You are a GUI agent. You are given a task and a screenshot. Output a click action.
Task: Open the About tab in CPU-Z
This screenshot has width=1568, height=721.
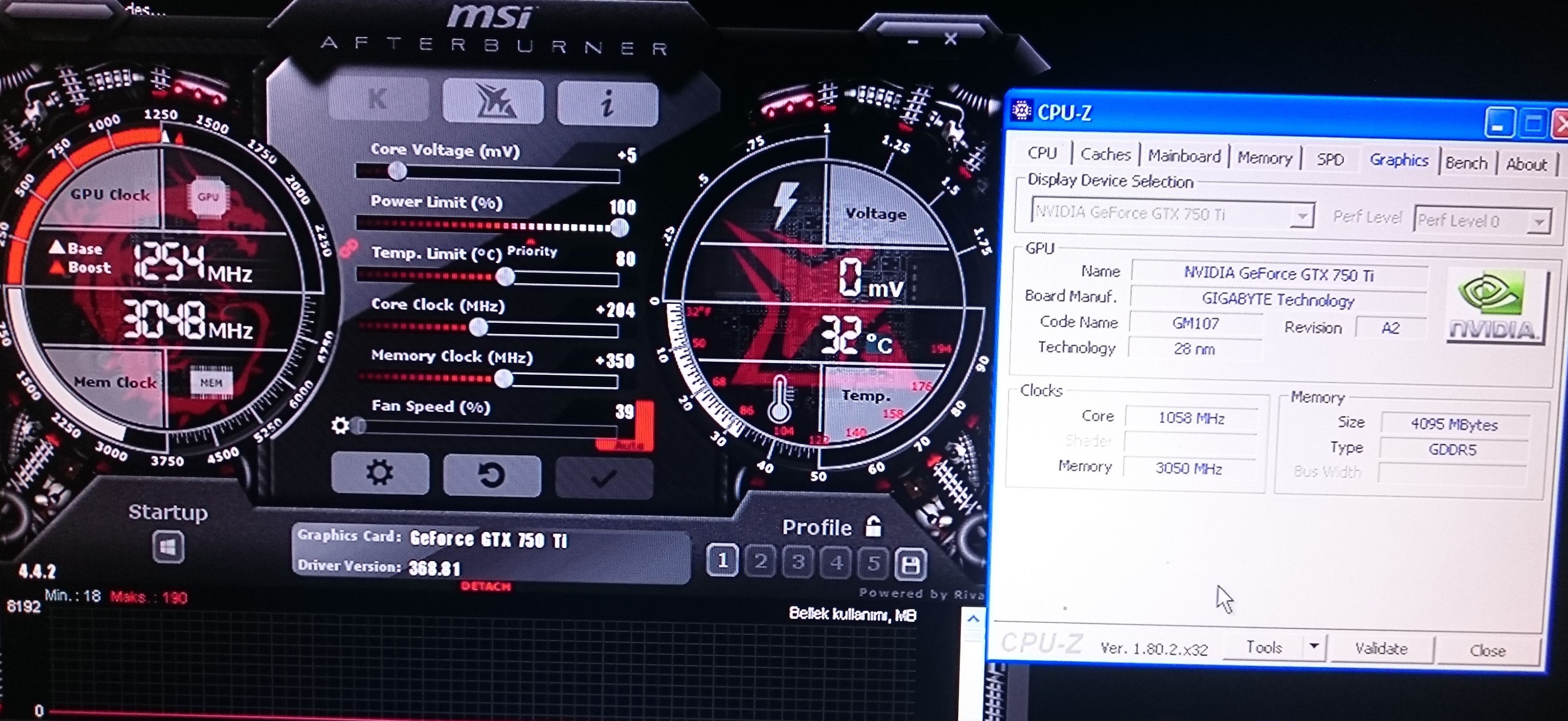pos(1526,164)
